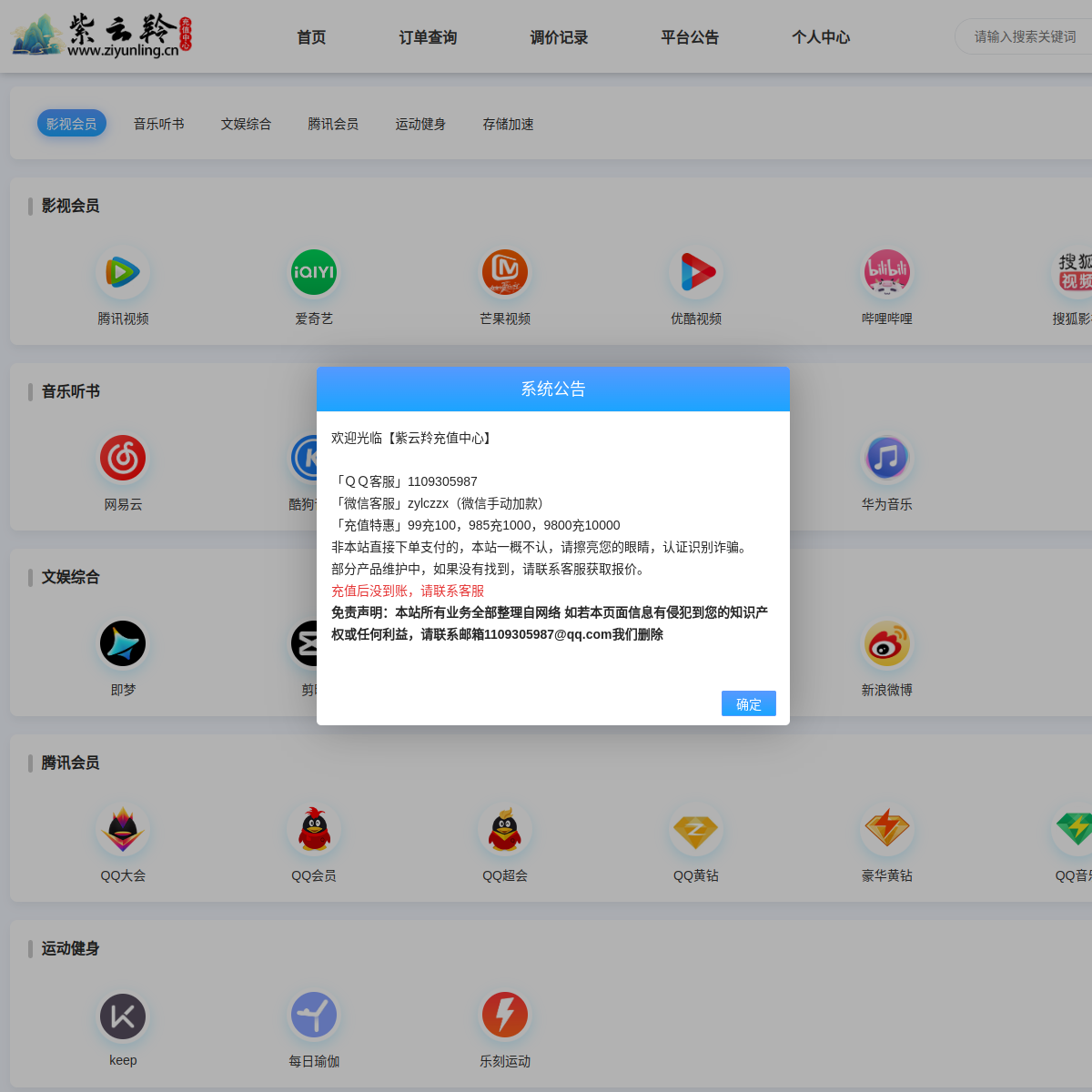Click the 「充值特惠」99充100 line
The width and height of the screenshot is (1092, 1092).
[x=476, y=525]
